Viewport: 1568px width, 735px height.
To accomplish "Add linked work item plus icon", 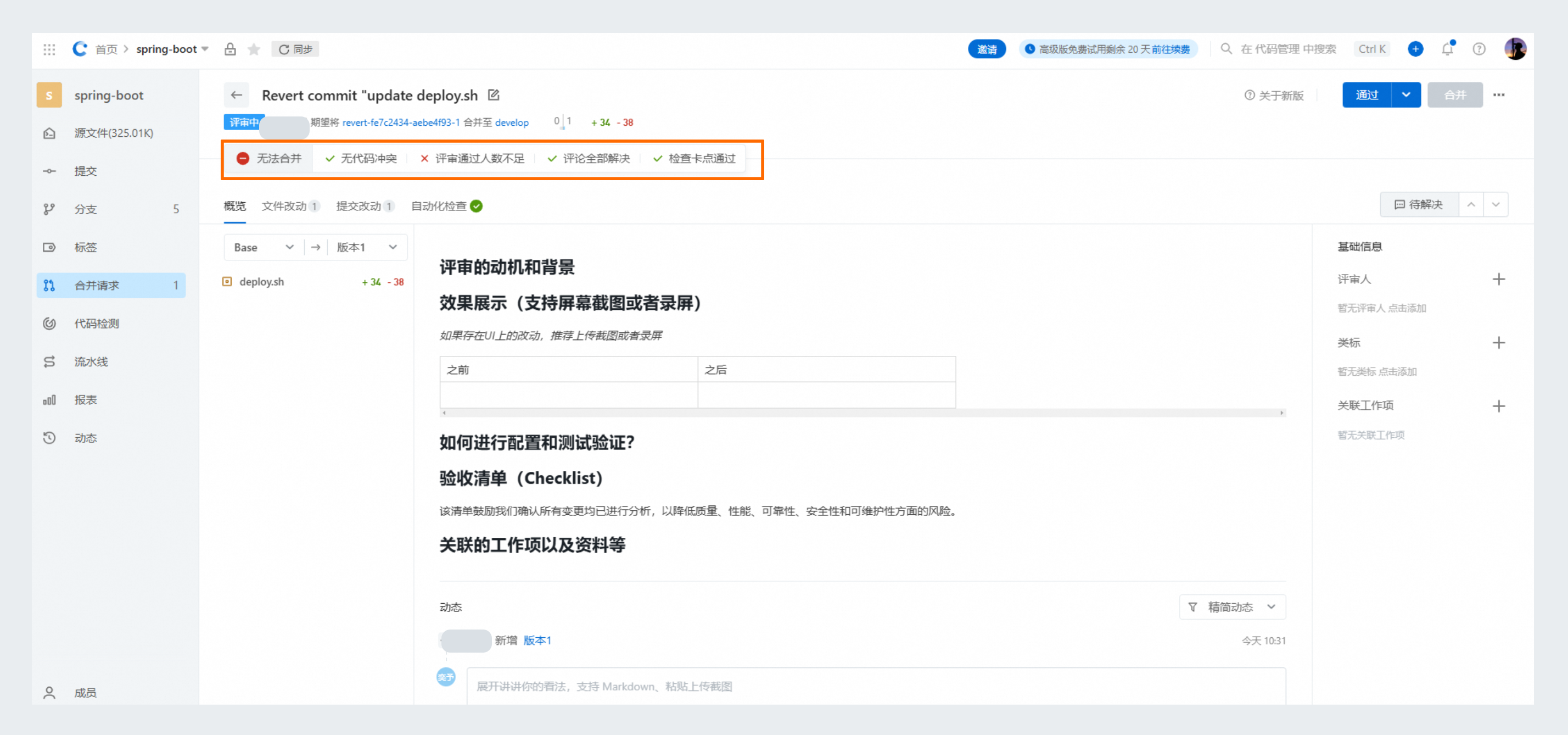I will point(1499,406).
